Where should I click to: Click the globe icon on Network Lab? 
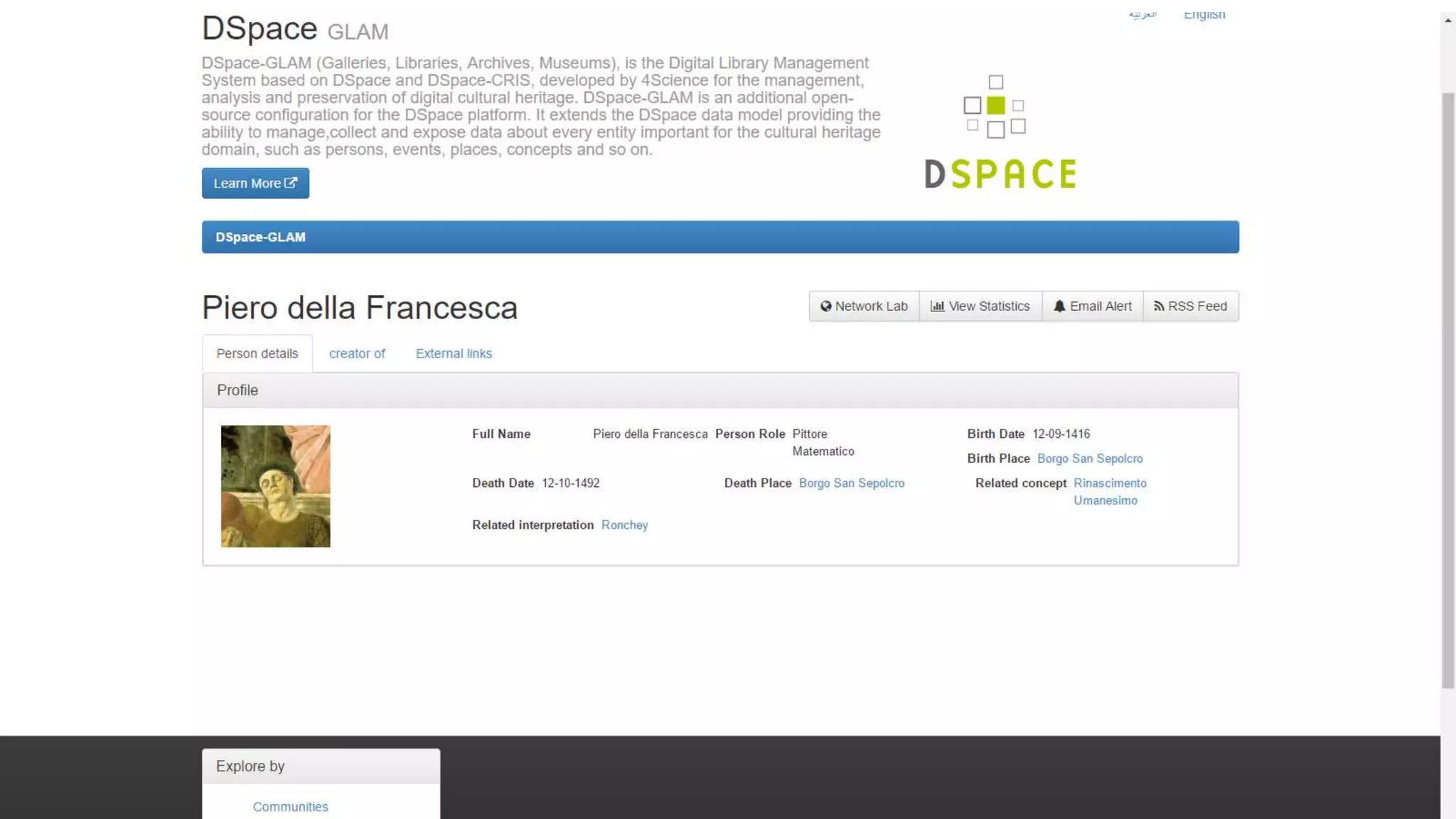pos(825,306)
